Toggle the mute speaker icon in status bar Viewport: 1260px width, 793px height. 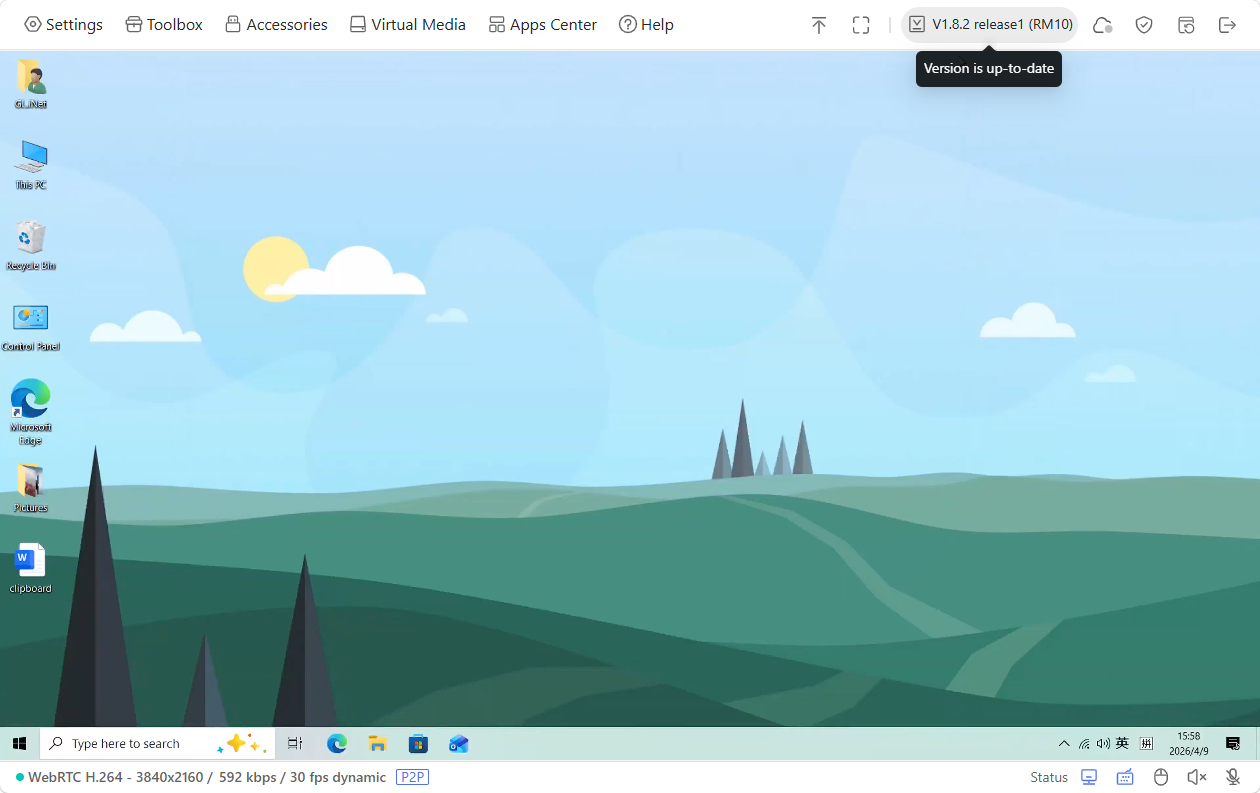click(x=1196, y=777)
